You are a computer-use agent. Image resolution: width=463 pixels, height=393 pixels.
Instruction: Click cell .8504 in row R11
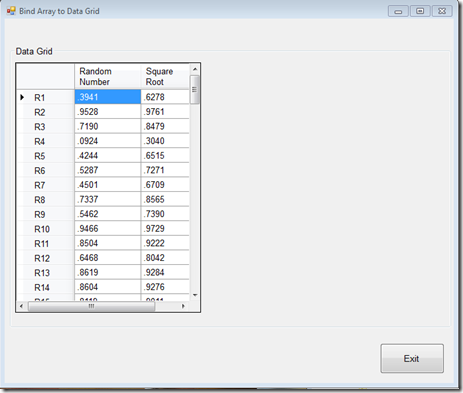[108, 243]
